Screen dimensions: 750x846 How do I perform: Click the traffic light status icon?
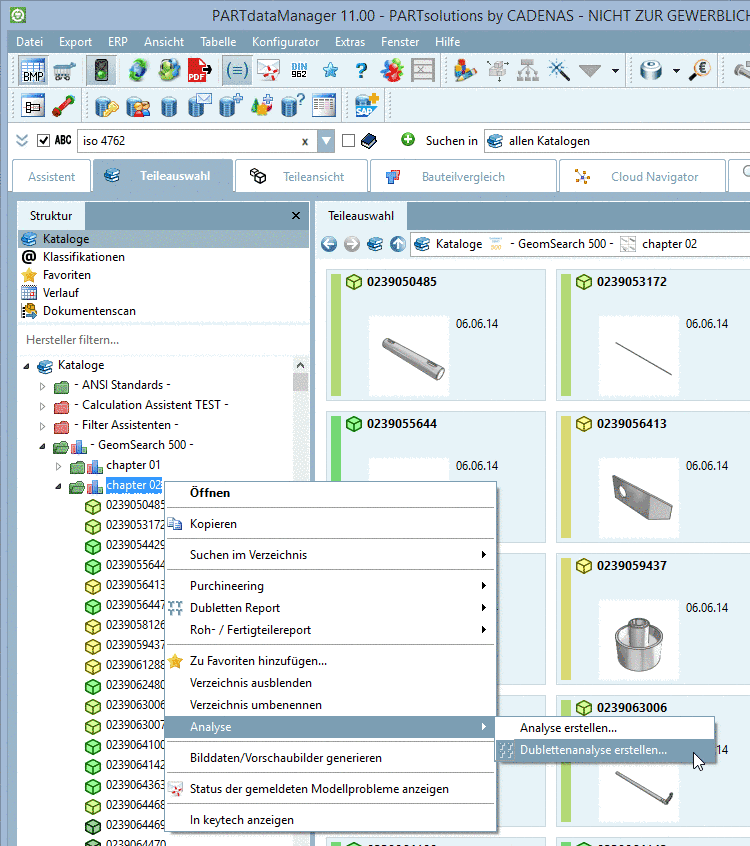point(100,71)
